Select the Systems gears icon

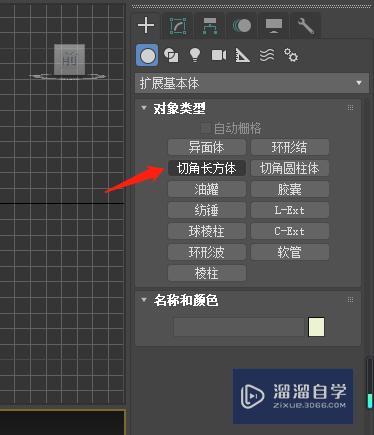(x=291, y=55)
